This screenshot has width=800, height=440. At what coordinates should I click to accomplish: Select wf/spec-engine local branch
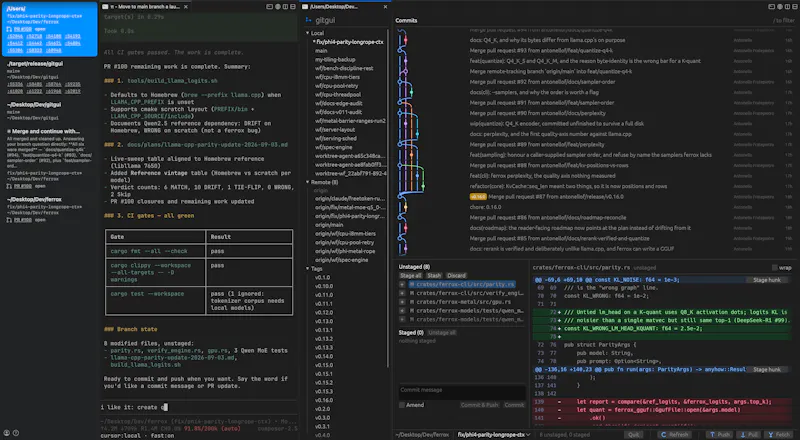[335, 147]
